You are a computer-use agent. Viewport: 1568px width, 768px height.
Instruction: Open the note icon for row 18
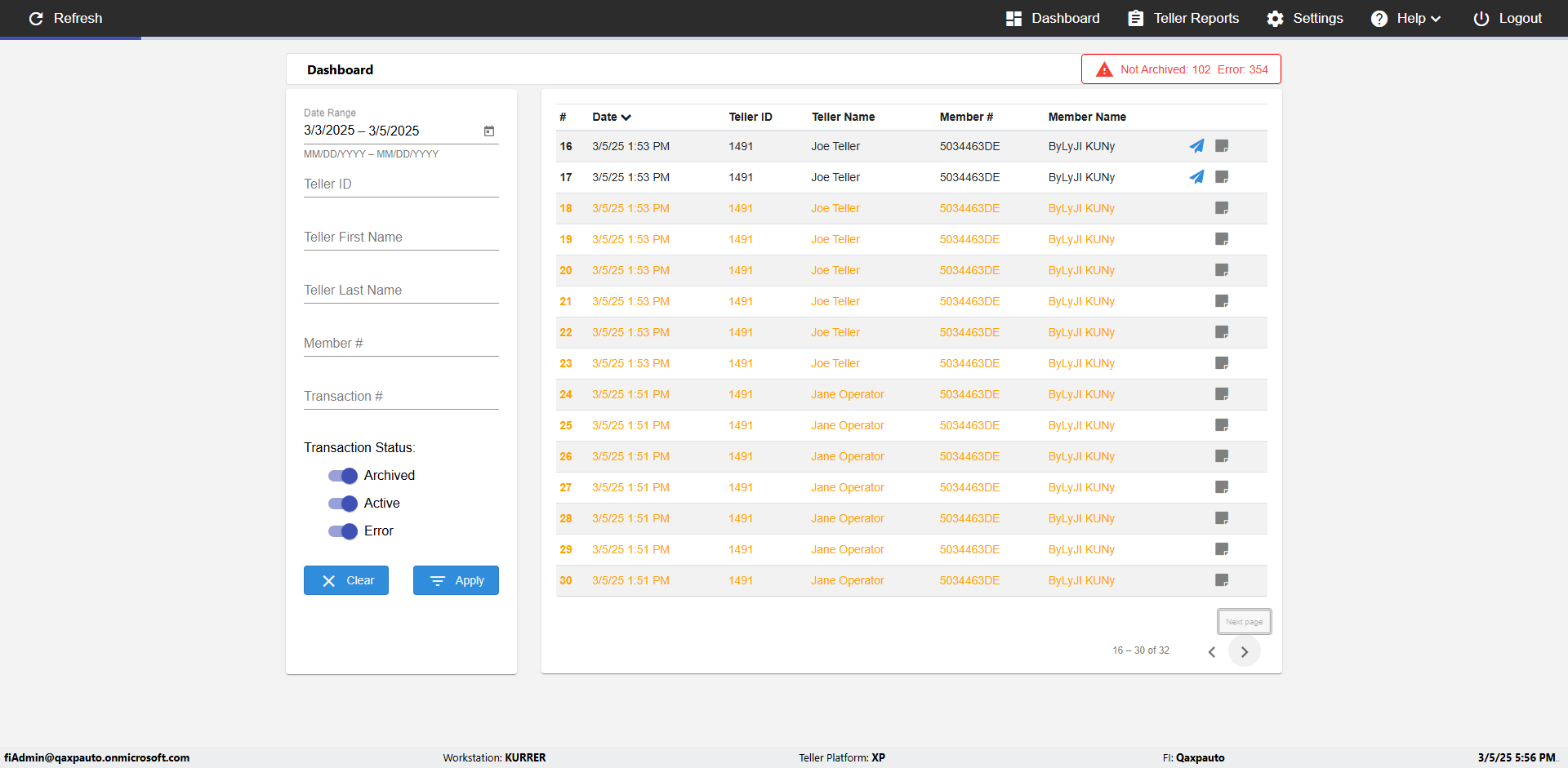pos(1222,208)
